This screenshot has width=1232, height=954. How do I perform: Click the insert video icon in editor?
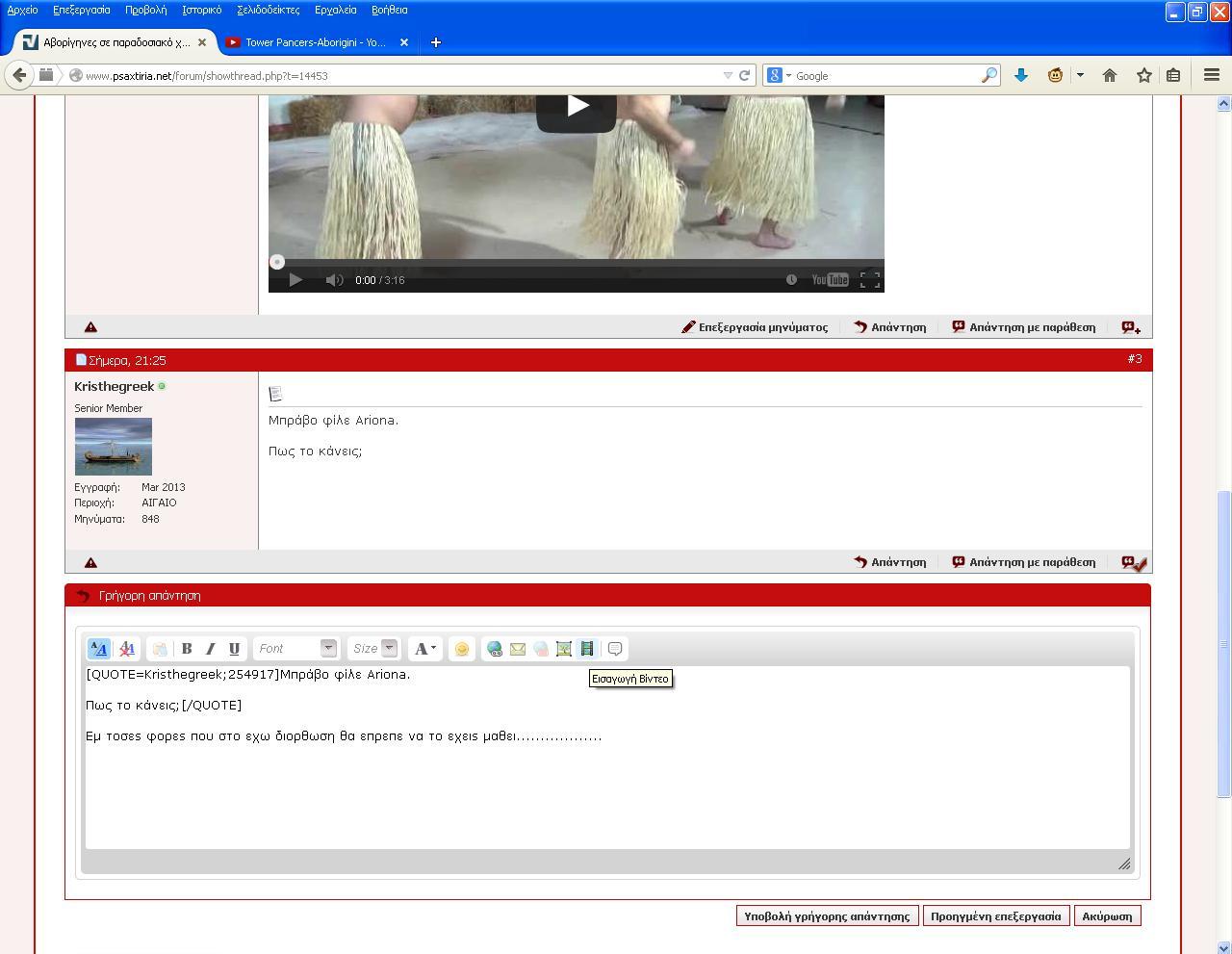coord(587,649)
